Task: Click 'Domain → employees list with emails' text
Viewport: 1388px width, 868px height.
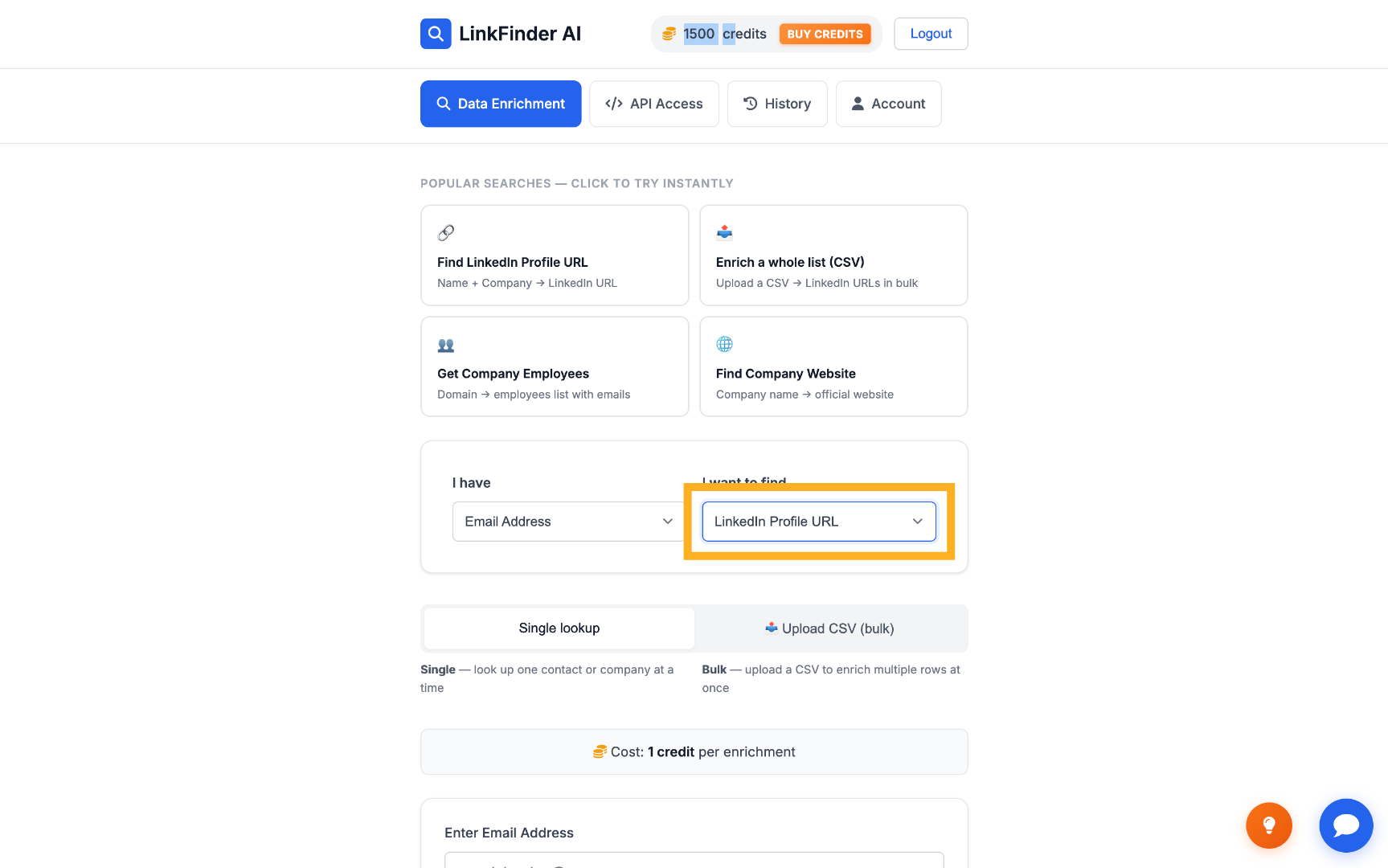Action: (x=534, y=395)
